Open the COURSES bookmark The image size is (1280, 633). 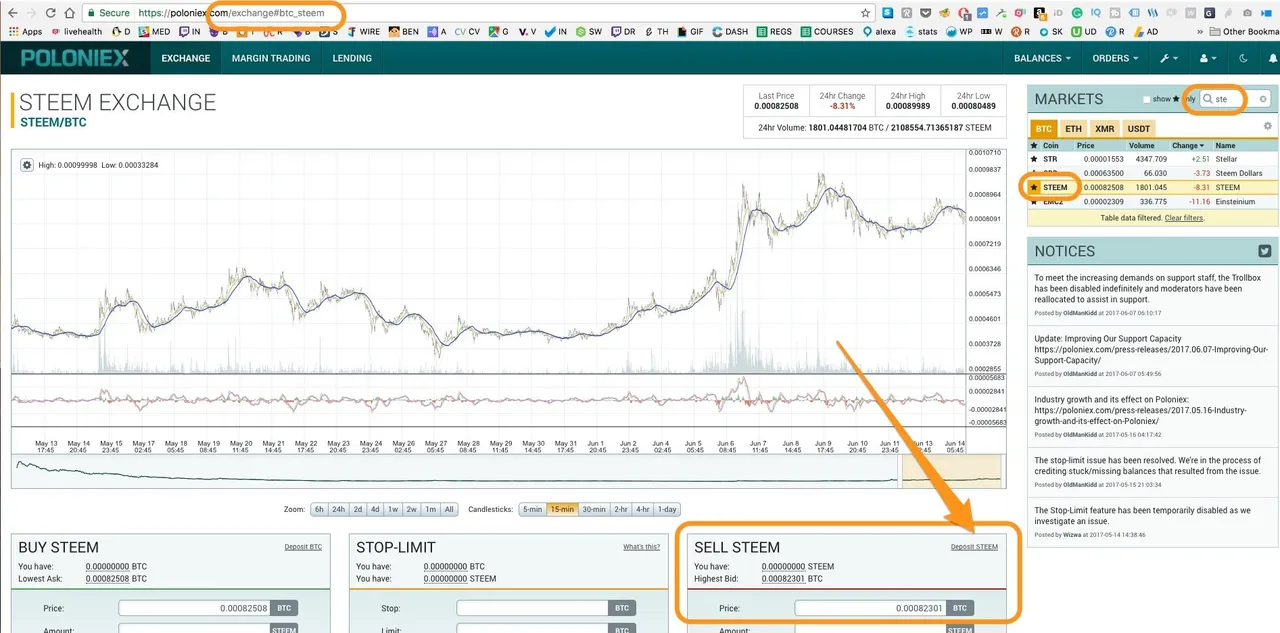[826, 31]
